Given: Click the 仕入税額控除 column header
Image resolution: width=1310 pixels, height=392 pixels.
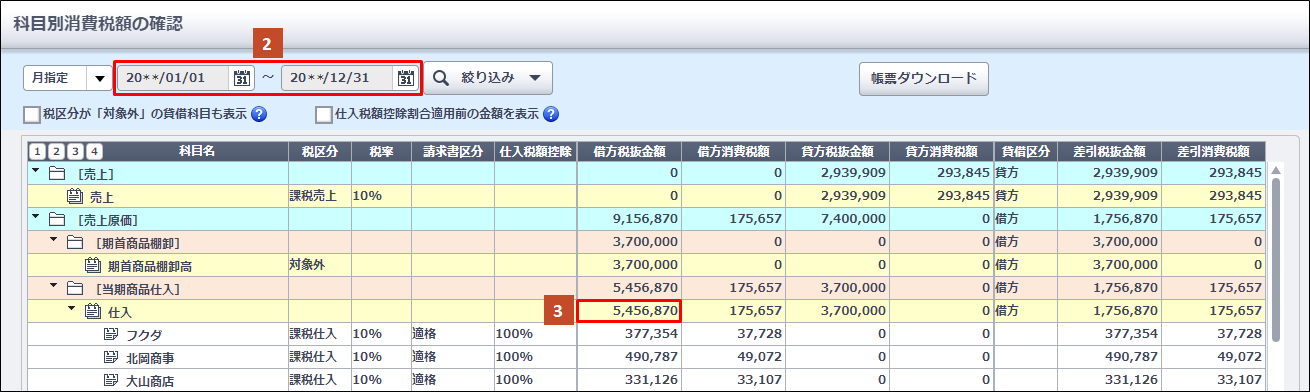Looking at the screenshot, I should click(535, 151).
